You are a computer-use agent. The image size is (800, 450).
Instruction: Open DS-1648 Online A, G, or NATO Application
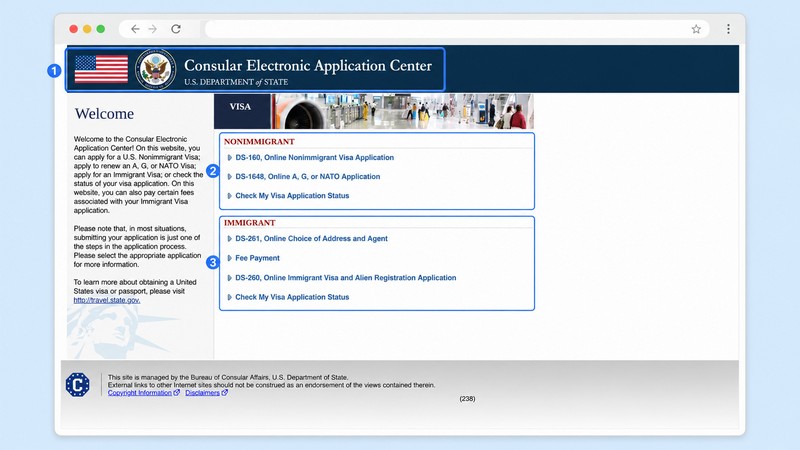click(308, 177)
